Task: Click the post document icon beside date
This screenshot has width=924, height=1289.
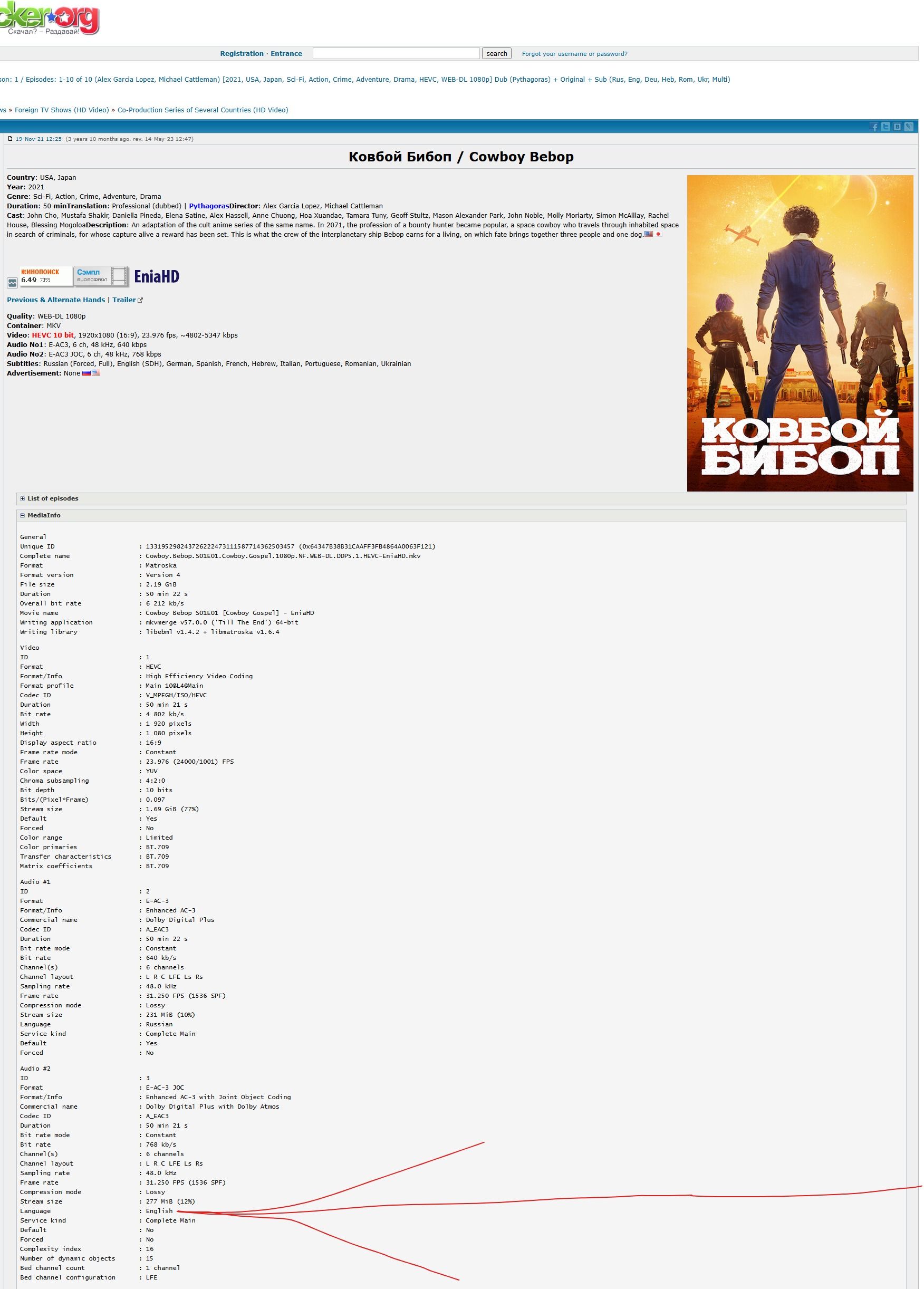Action: (10, 139)
